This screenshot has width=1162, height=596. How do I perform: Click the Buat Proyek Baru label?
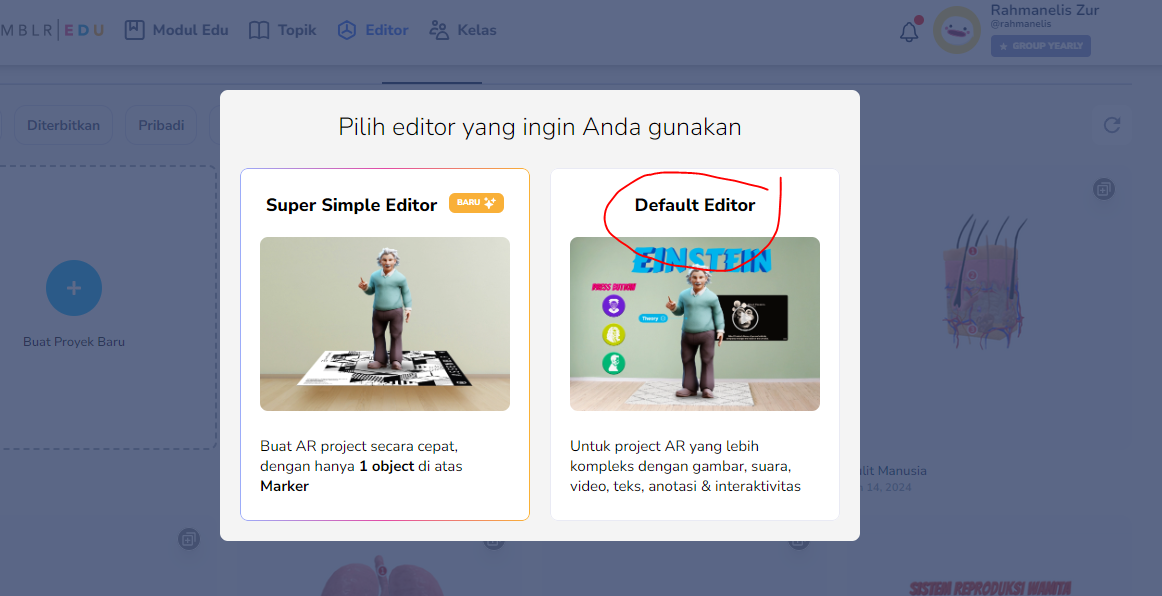click(74, 342)
